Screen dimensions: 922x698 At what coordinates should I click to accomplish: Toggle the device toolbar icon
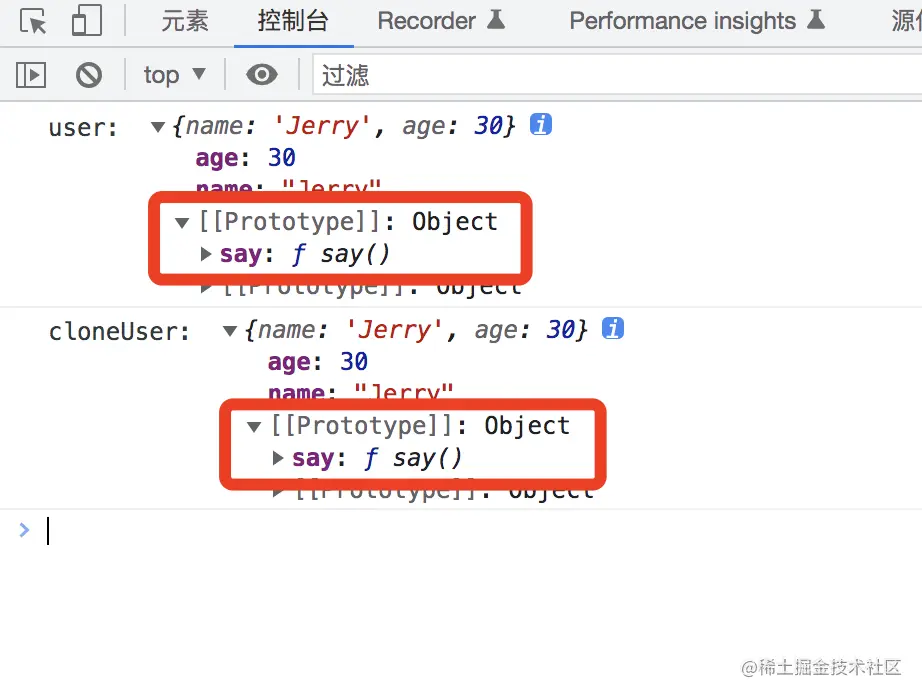[86, 21]
